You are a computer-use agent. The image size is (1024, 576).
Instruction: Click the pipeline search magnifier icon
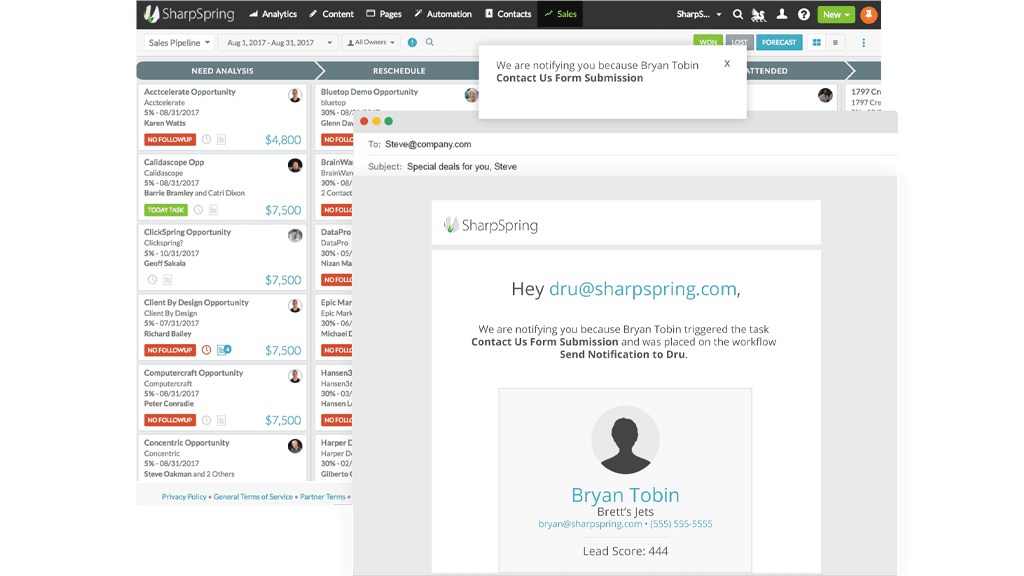point(430,42)
